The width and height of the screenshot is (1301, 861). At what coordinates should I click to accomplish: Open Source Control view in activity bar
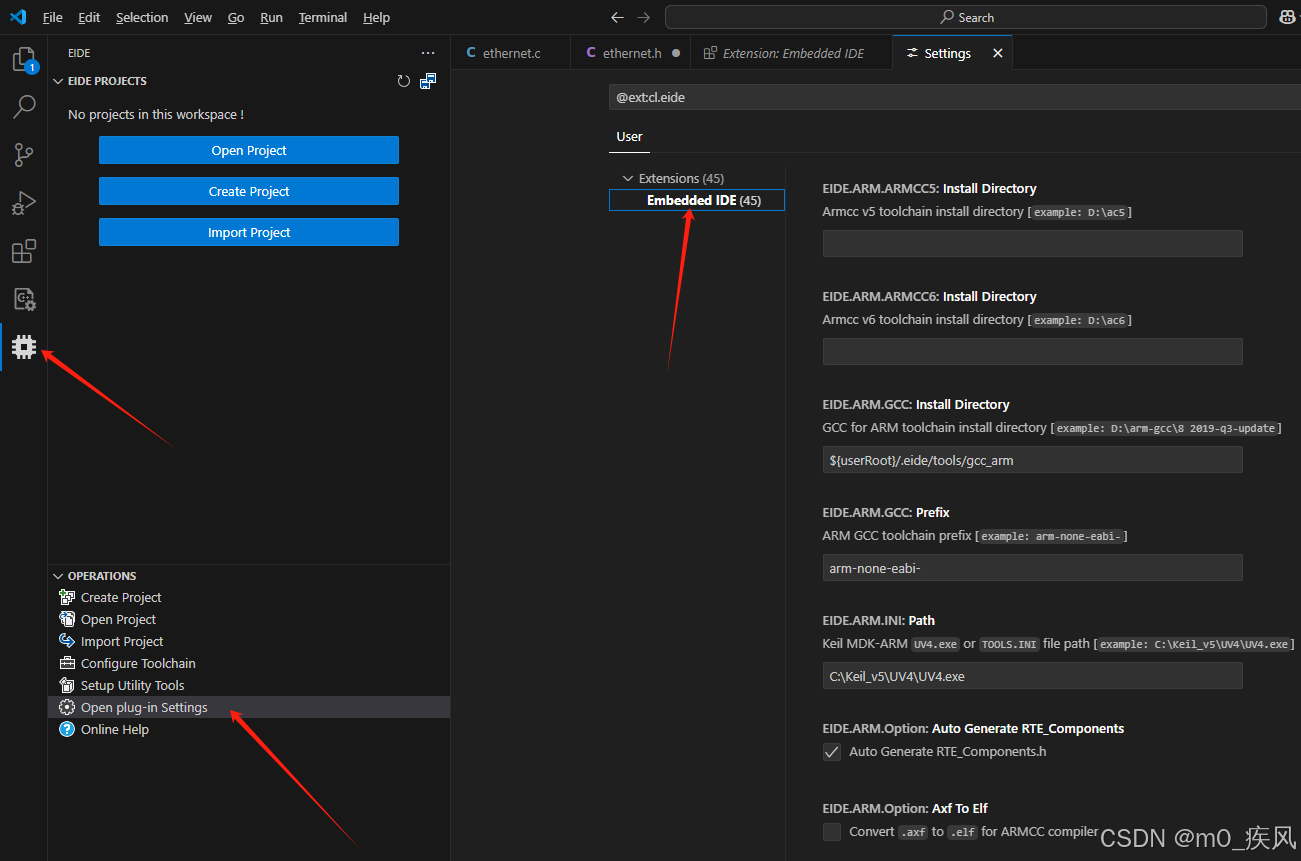point(23,155)
